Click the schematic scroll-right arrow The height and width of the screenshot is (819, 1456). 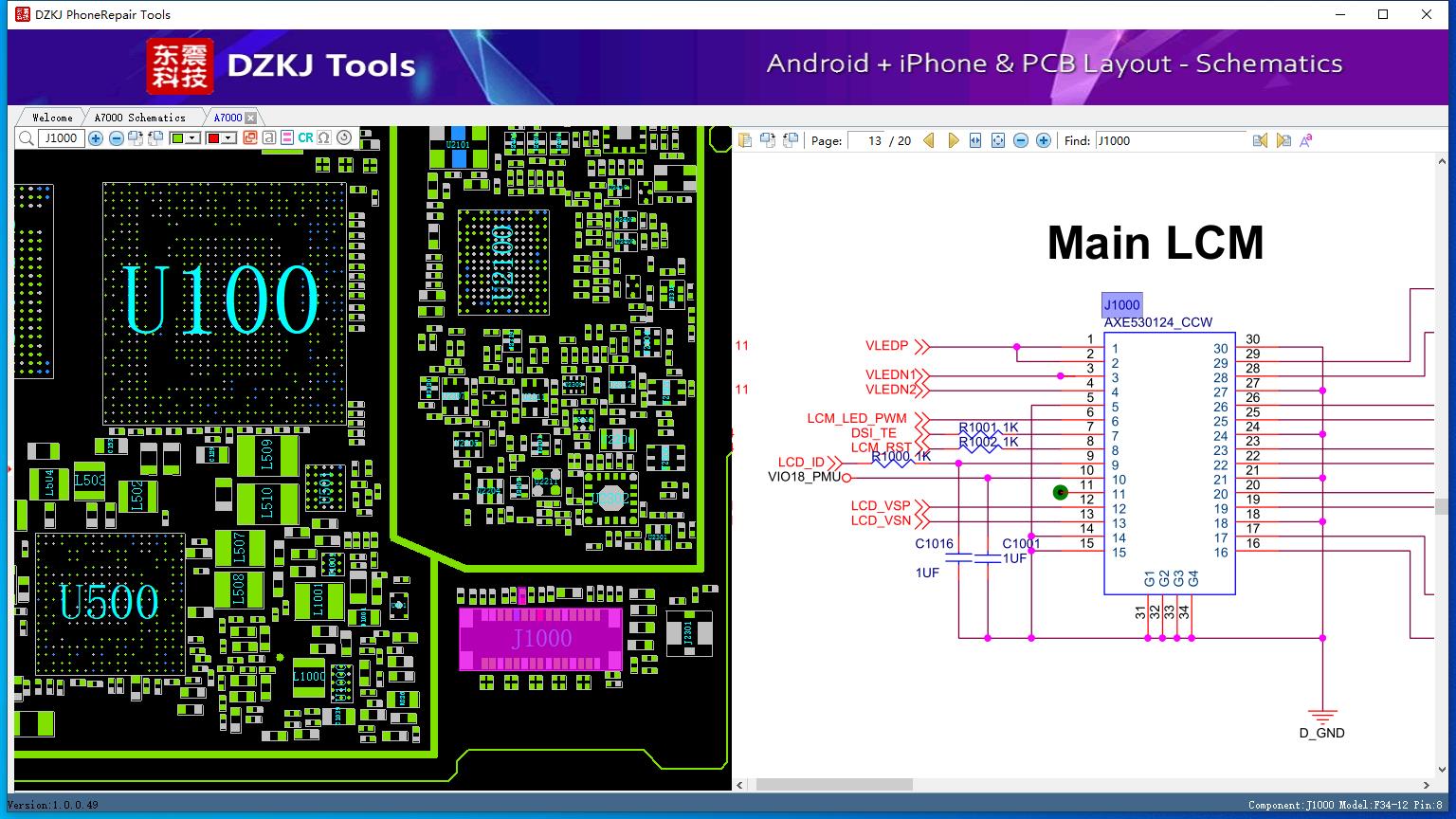point(1427,785)
